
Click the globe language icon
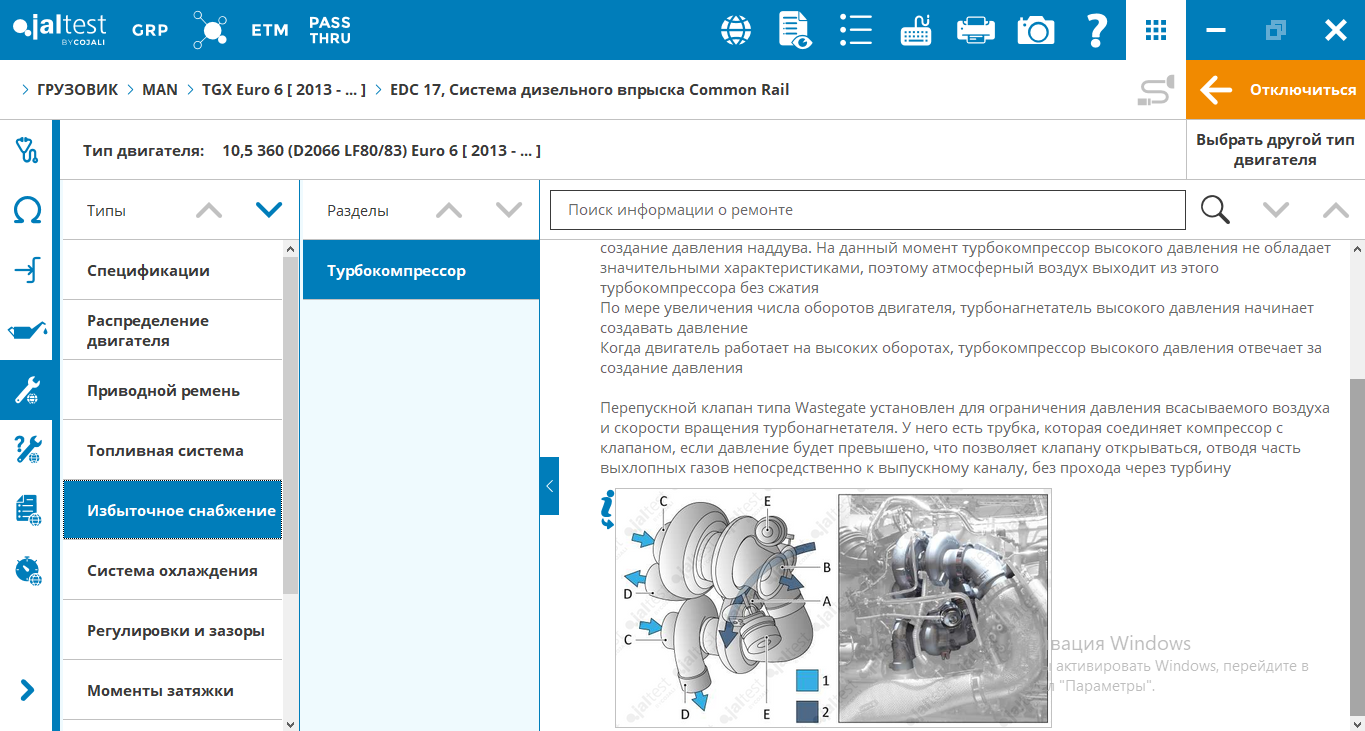736,30
